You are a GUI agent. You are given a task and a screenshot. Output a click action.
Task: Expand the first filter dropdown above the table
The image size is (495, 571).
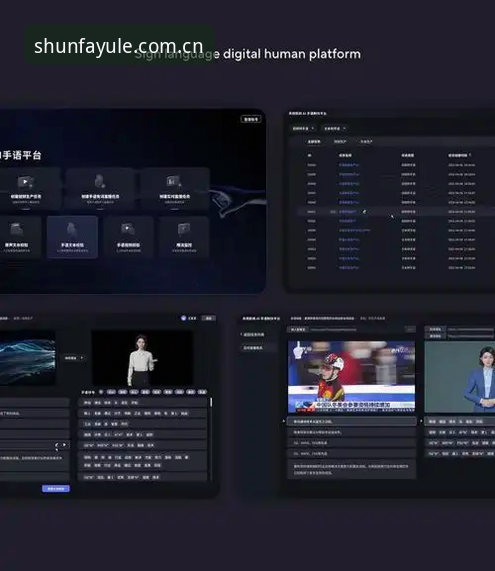pyautogui.click(x=303, y=128)
